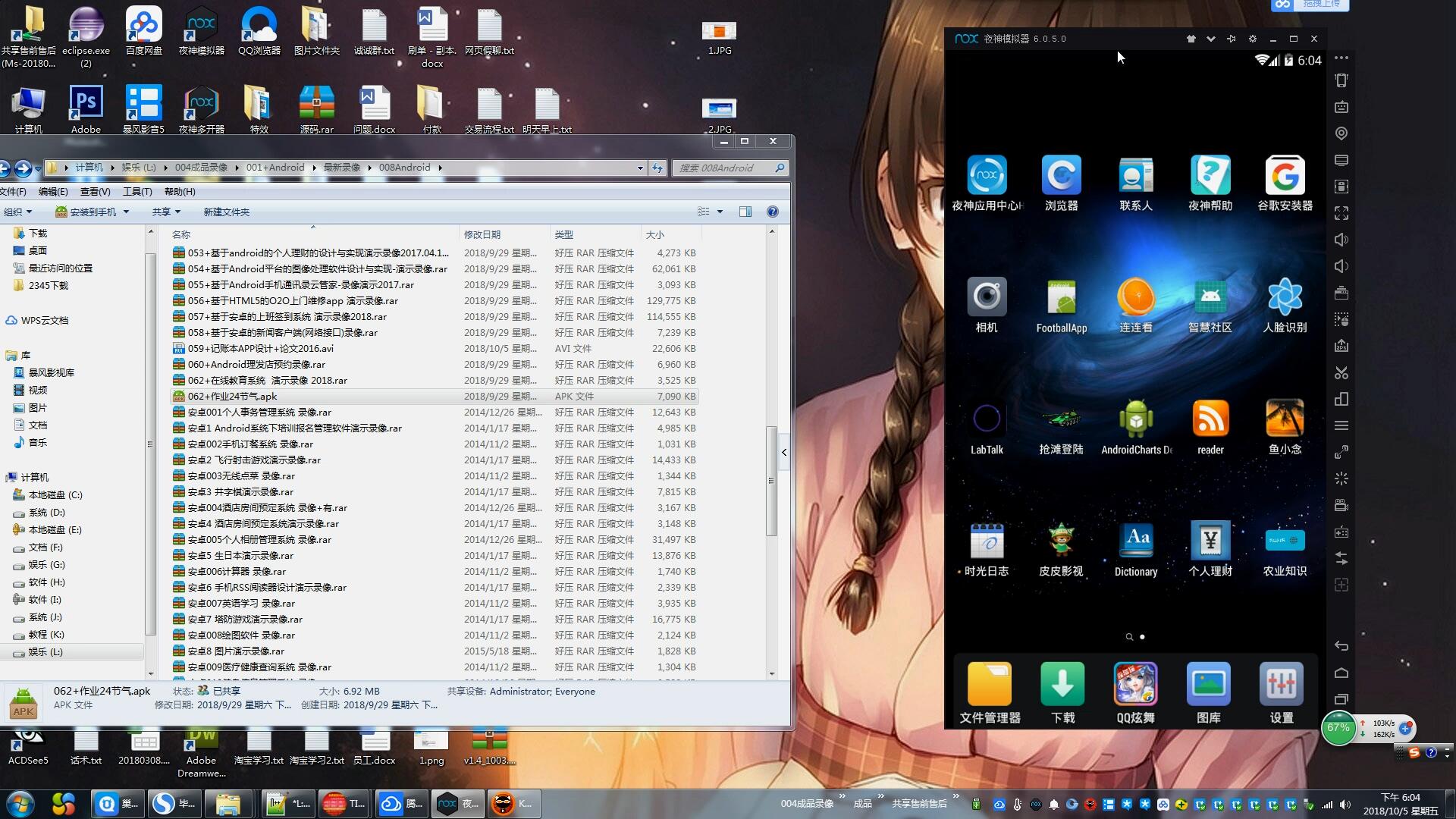Open the Nox title bar settings gear

(x=1253, y=39)
